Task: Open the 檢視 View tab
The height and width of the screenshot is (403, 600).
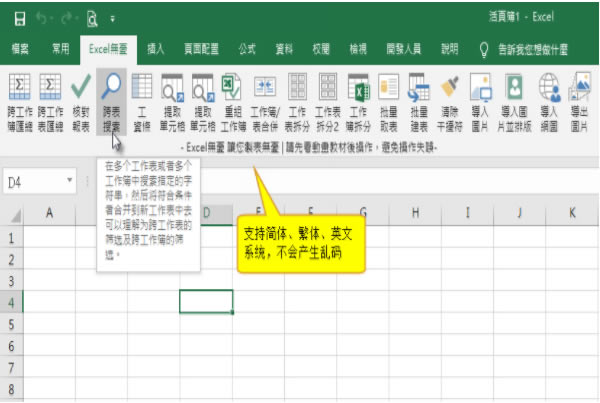Action: pos(358,49)
